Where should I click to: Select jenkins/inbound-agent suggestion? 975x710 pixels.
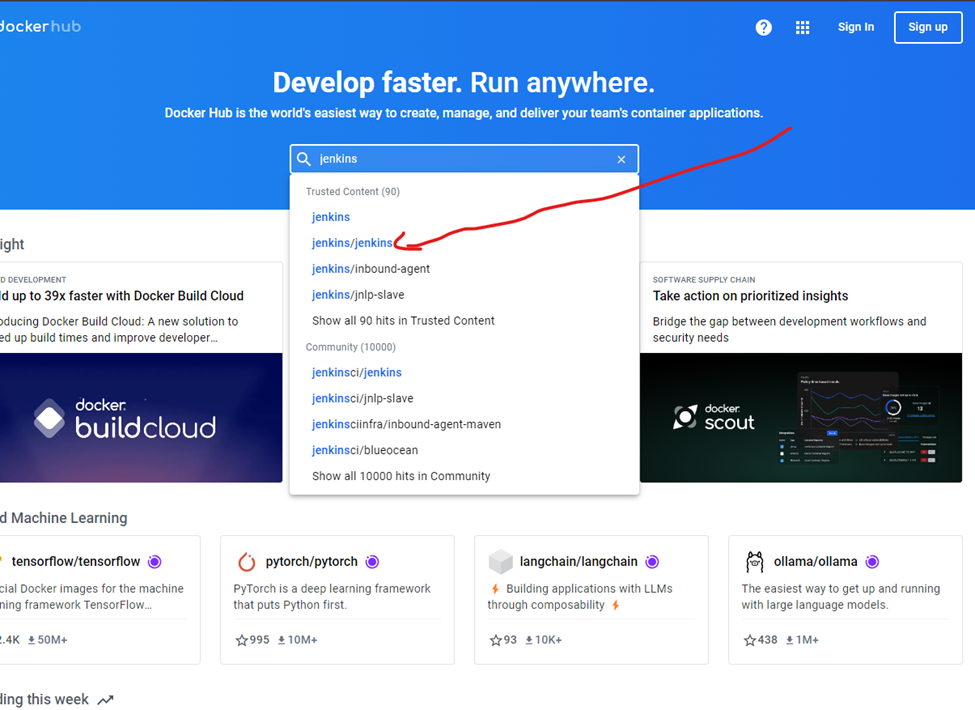click(x=371, y=269)
